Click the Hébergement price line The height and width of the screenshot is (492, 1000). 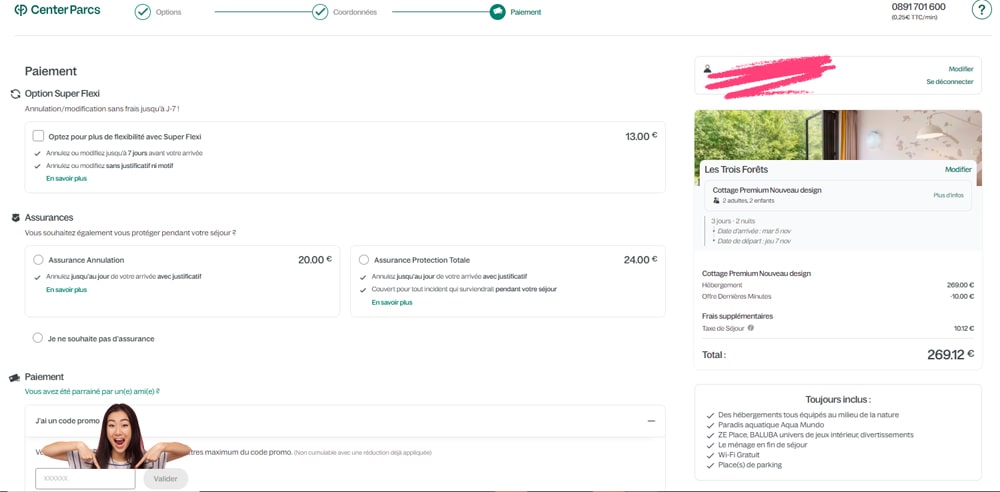click(x=838, y=285)
